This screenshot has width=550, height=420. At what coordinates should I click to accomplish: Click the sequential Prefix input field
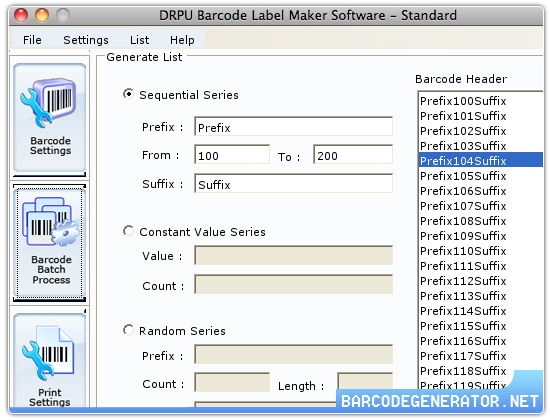pos(293,126)
